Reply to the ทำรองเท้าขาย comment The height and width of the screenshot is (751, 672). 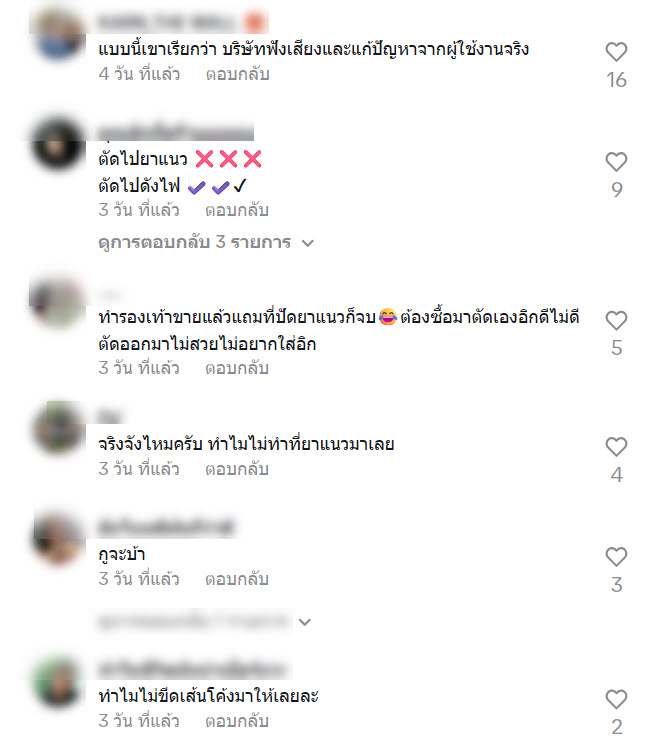237,368
